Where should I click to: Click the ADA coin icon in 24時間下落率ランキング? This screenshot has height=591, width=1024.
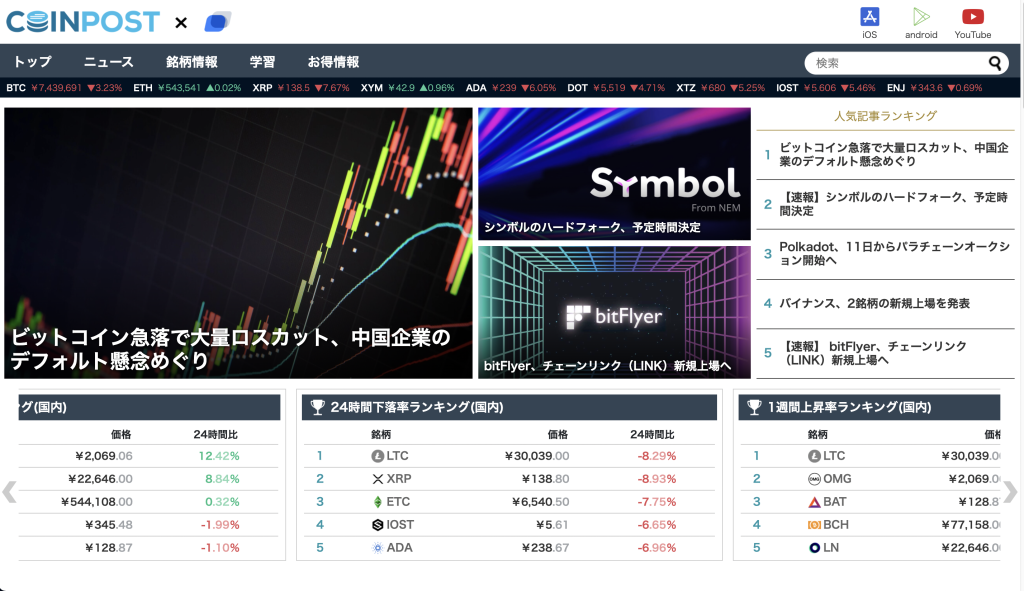(377, 548)
